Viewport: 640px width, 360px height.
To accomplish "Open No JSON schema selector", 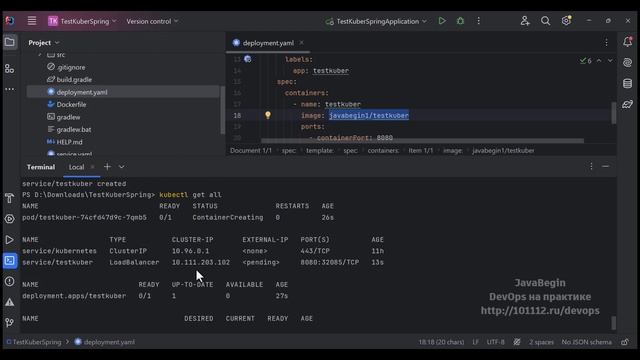I will (x=587, y=342).
